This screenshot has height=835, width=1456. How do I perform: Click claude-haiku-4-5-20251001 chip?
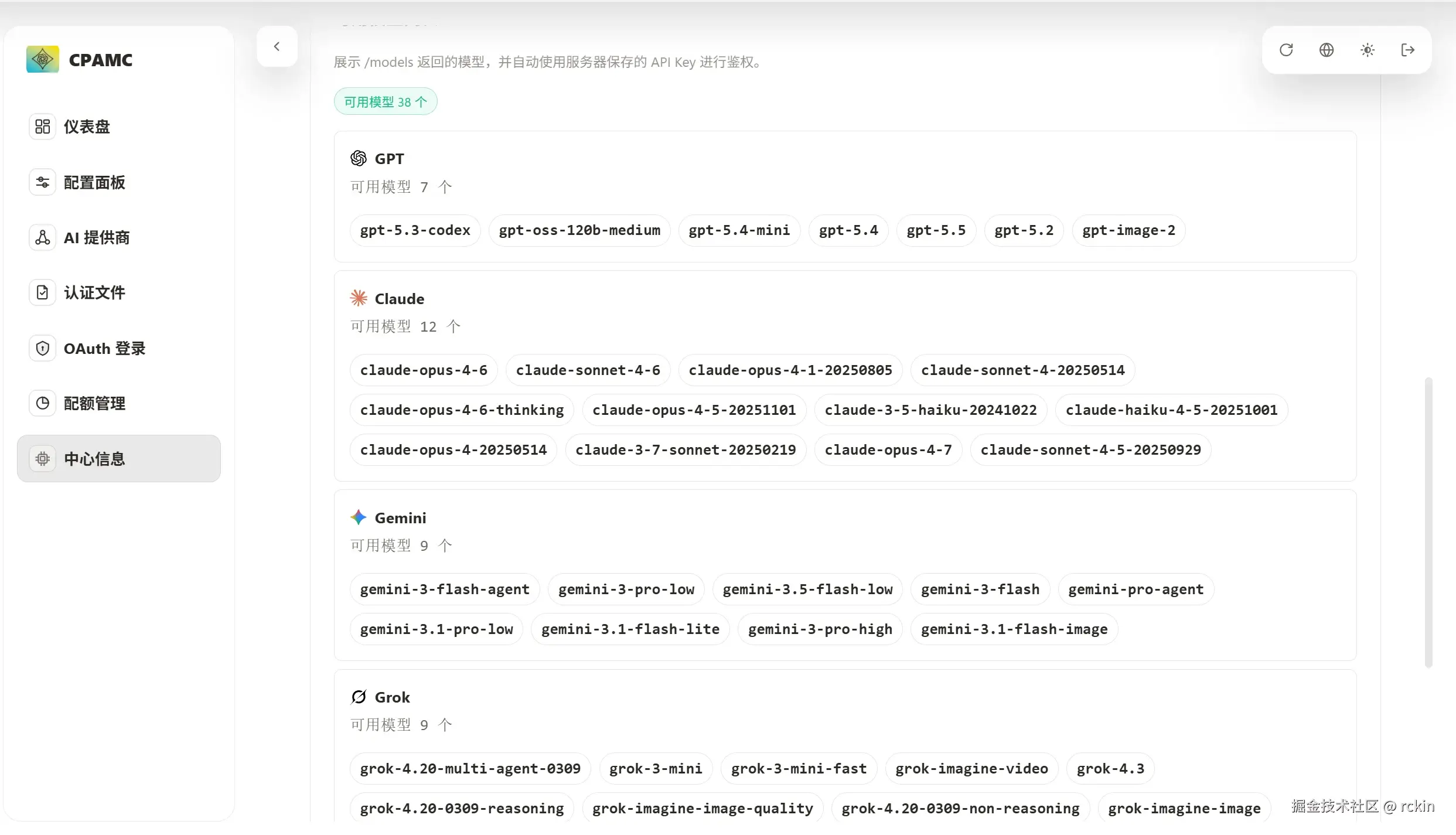coord(1172,410)
